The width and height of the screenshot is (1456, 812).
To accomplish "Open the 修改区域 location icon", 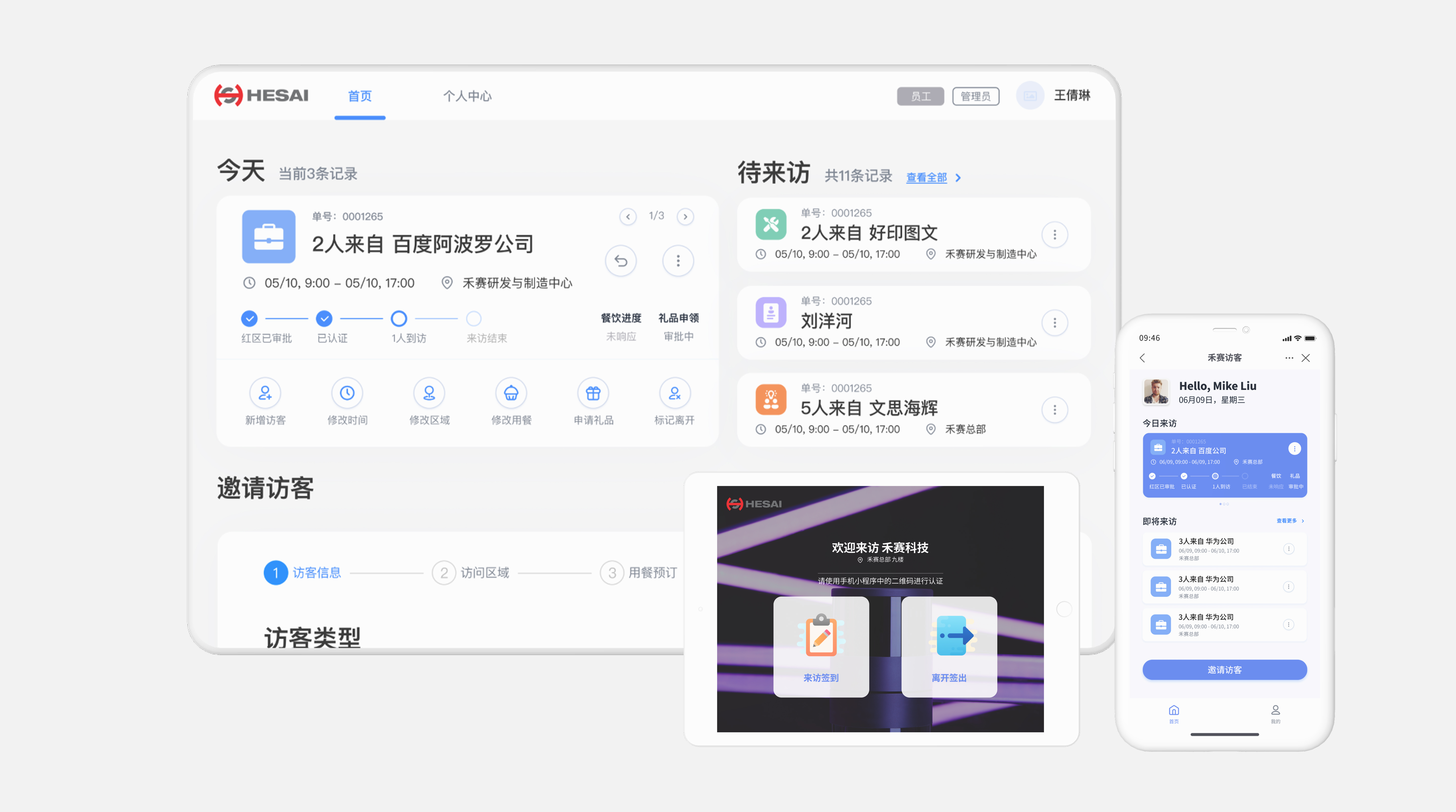I will (x=429, y=393).
